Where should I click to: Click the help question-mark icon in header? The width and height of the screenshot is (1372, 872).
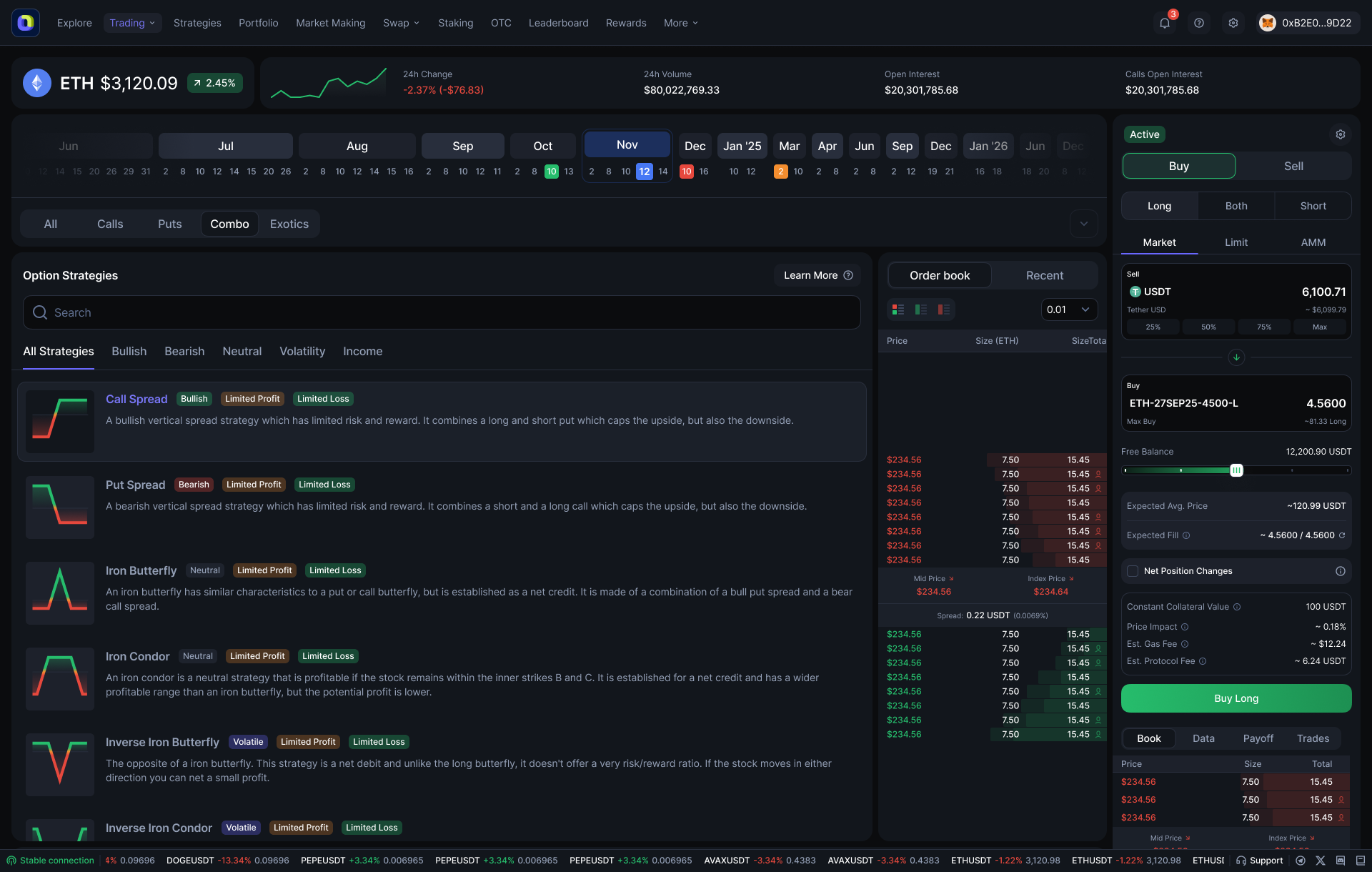1199,23
